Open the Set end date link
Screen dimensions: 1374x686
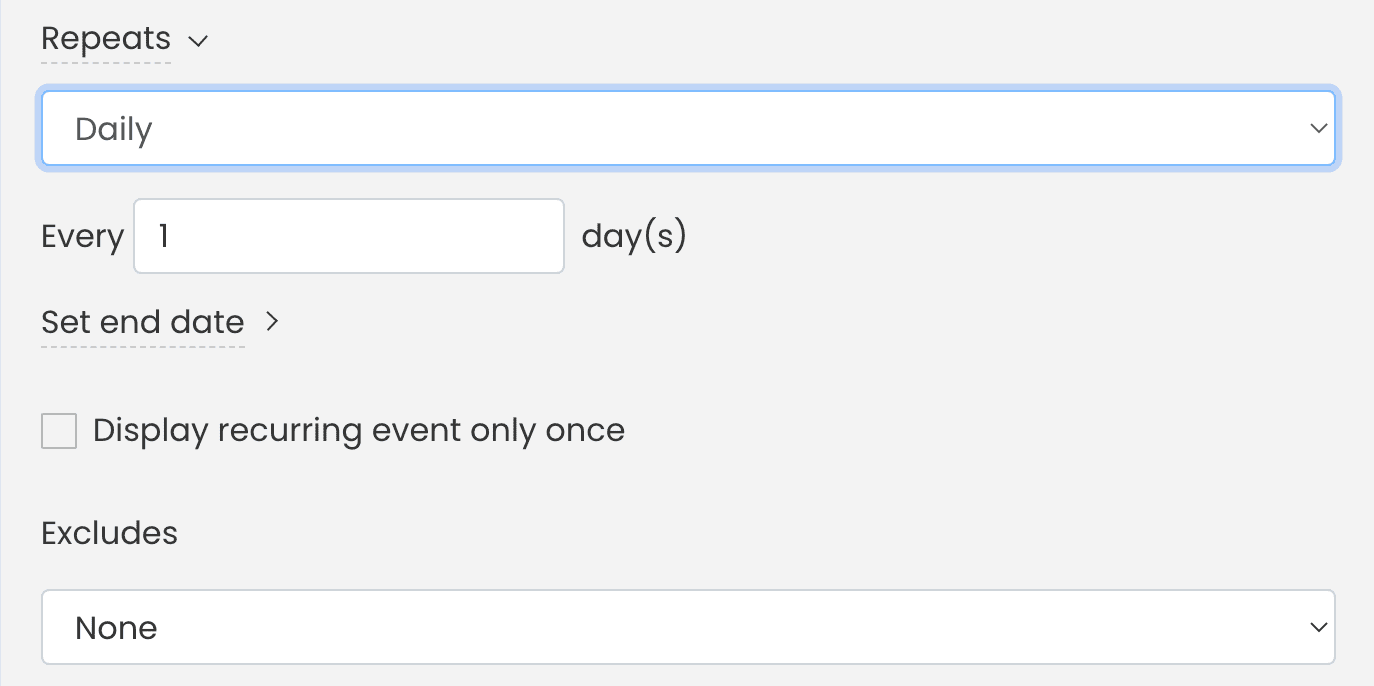pos(143,322)
